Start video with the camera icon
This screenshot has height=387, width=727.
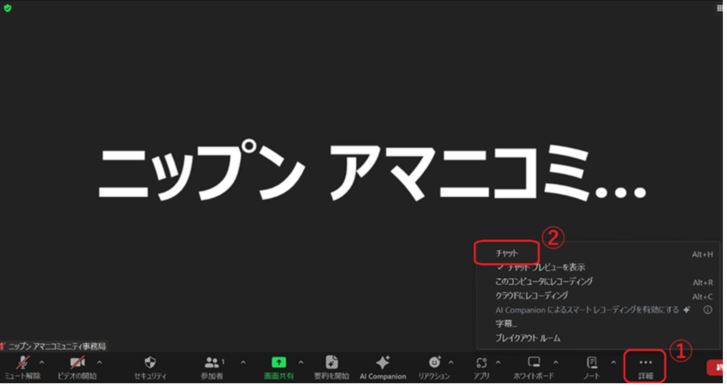(x=77, y=368)
